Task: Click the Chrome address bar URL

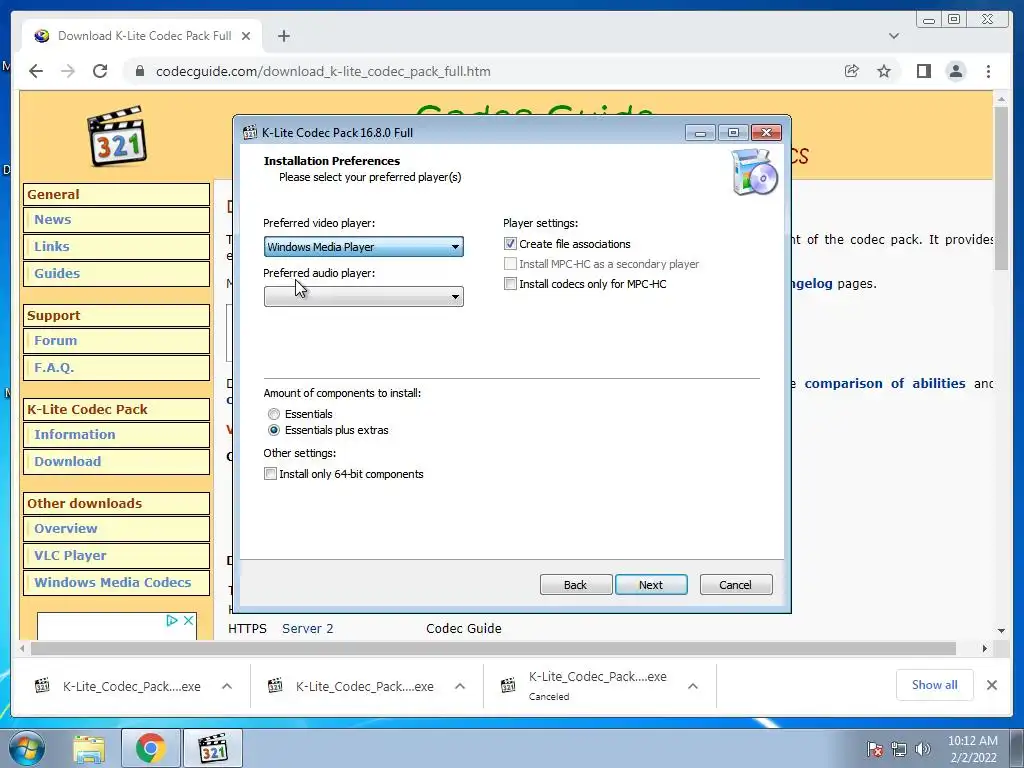Action: [x=323, y=71]
